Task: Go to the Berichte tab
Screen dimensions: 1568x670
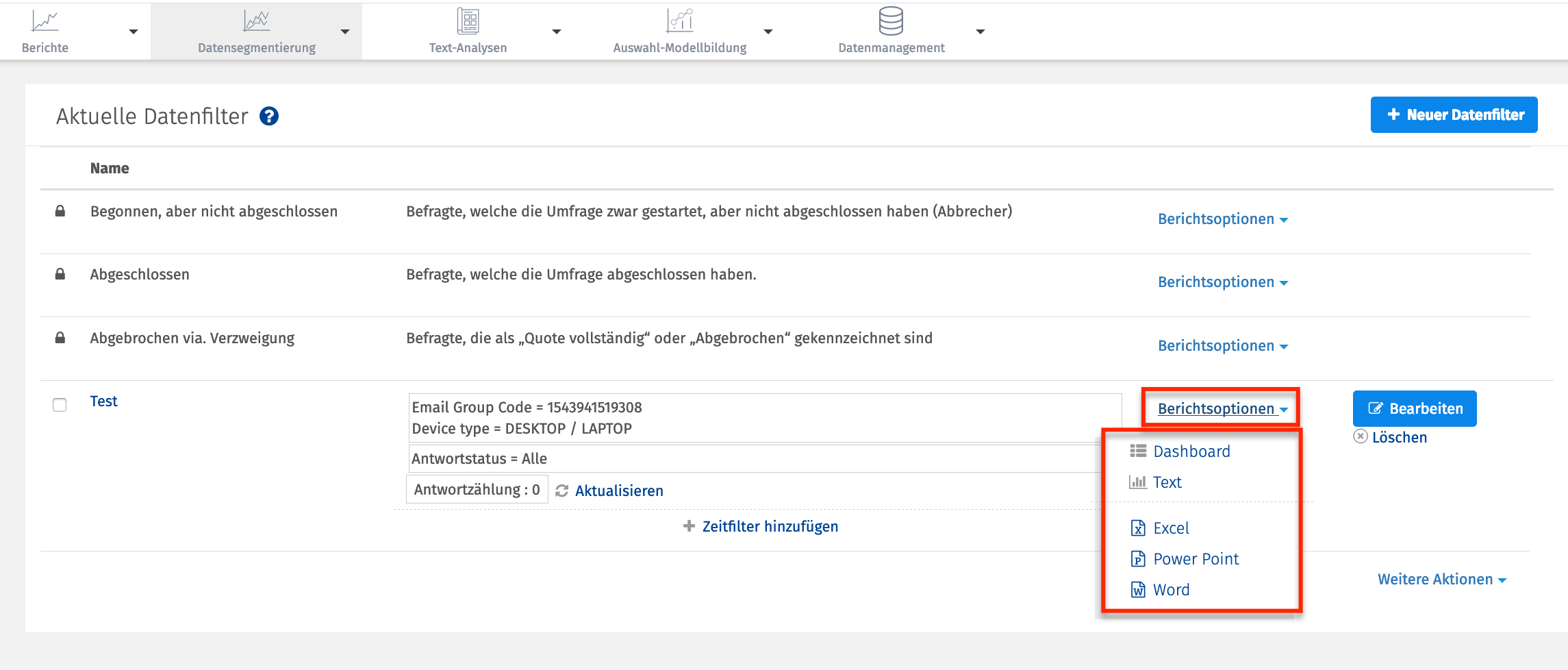Action: [x=45, y=48]
